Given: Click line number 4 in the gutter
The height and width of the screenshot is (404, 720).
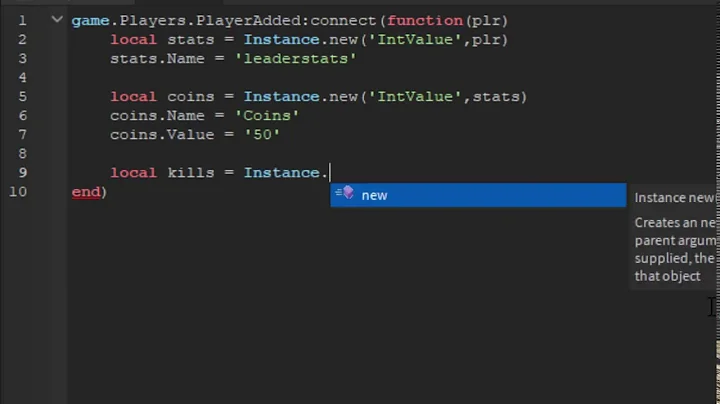Looking at the screenshot, I should click(x=22, y=78).
